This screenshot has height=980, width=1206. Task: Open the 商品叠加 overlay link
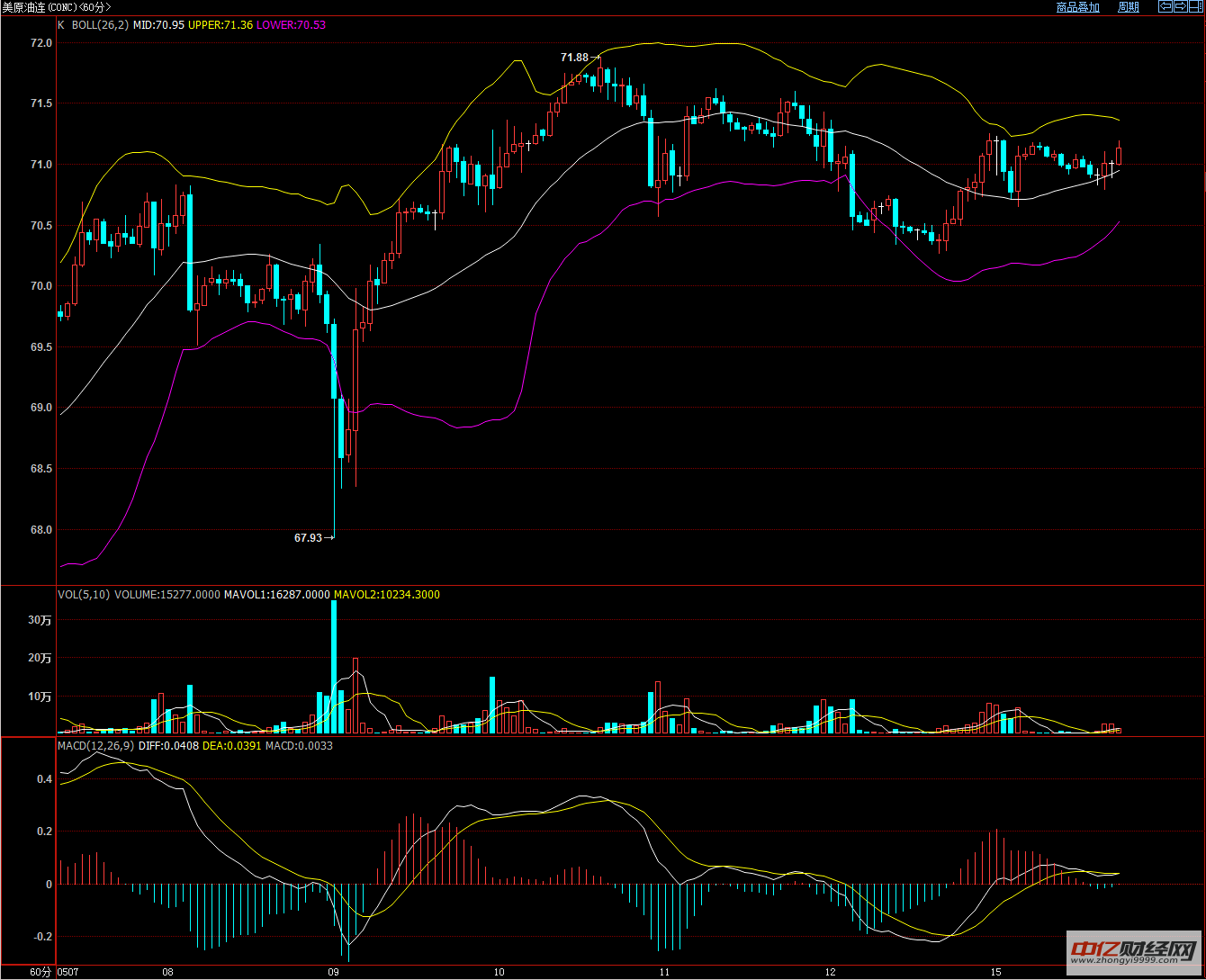tap(1077, 7)
